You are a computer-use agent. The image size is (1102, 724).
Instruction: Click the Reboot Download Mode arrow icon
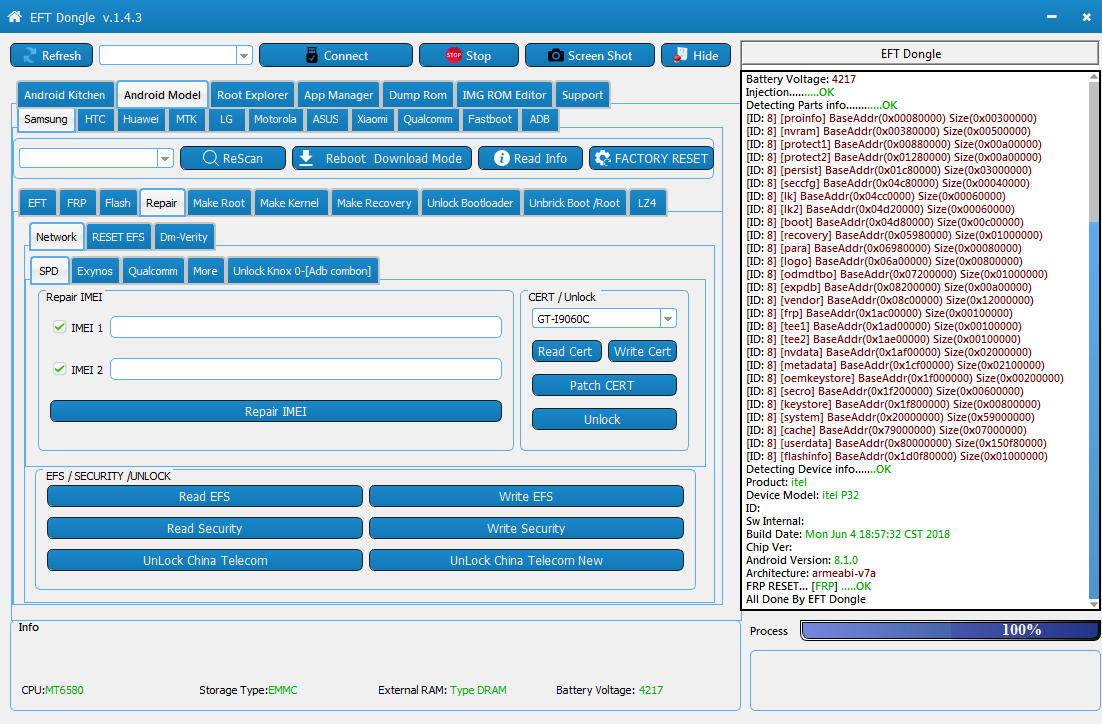click(x=306, y=157)
